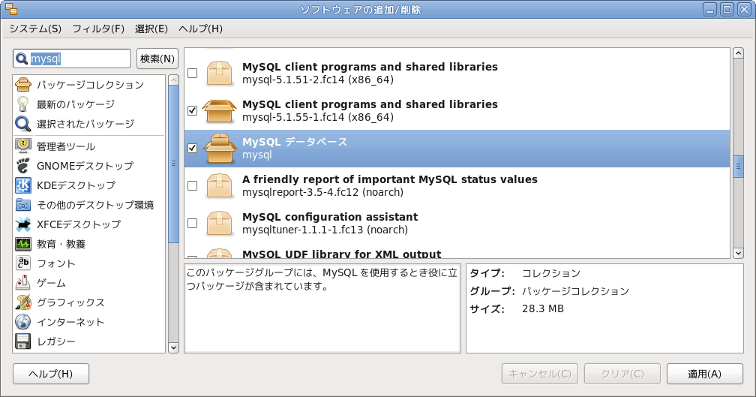The image size is (756, 397).
Task: Select 'A friendly report of important MySQL status values'
Action: click(390, 179)
